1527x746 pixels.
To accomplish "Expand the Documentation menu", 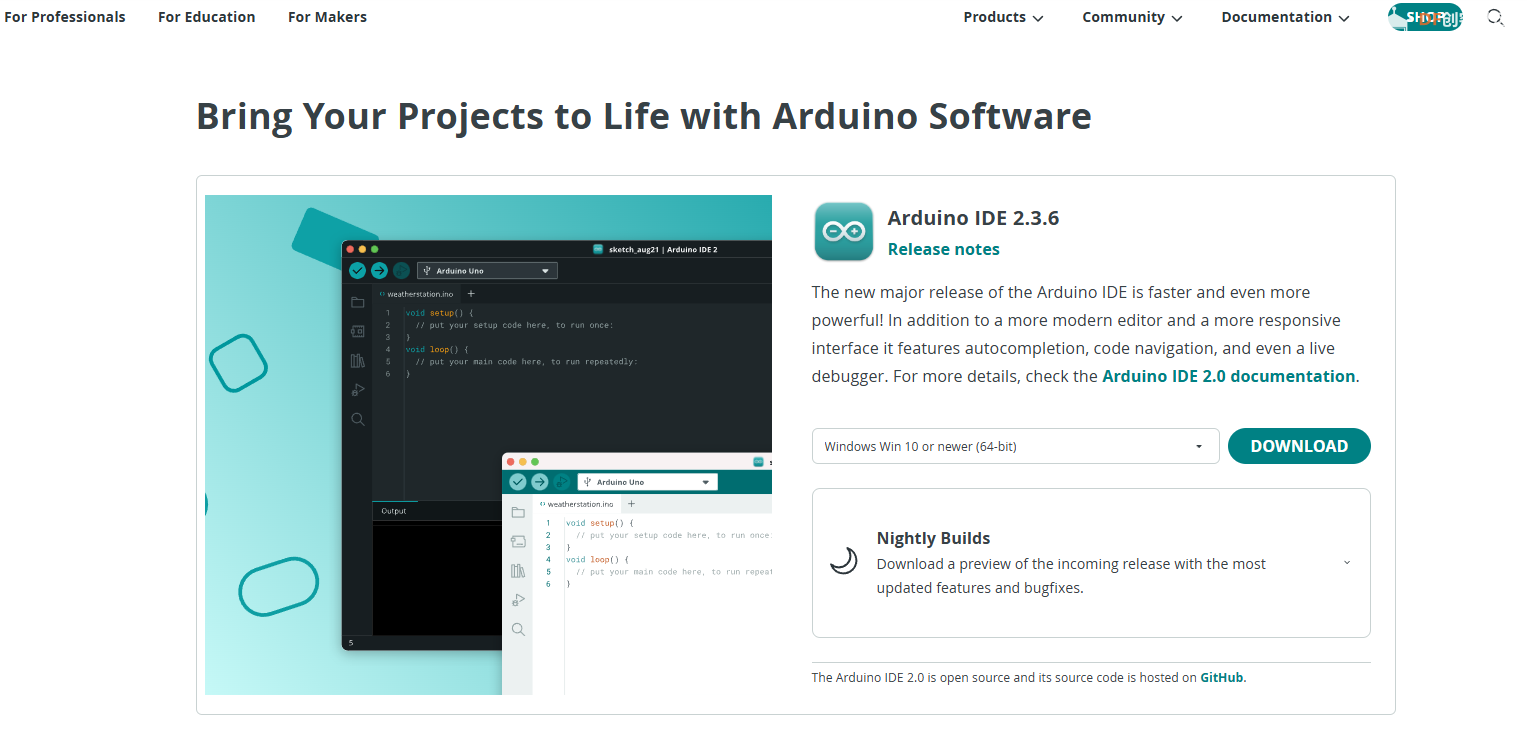I will (1285, 17).
